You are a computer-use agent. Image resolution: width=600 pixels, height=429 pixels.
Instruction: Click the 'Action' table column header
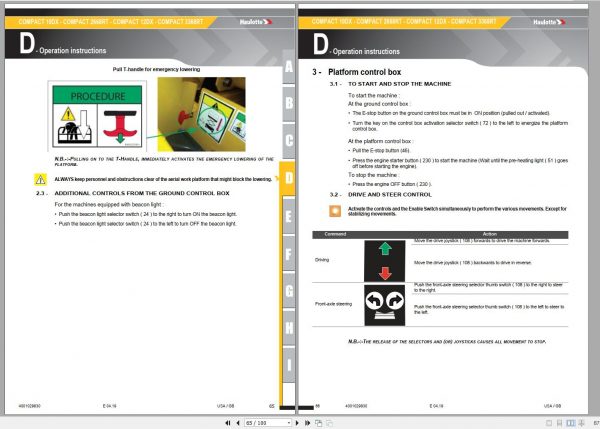click(489, 234)
